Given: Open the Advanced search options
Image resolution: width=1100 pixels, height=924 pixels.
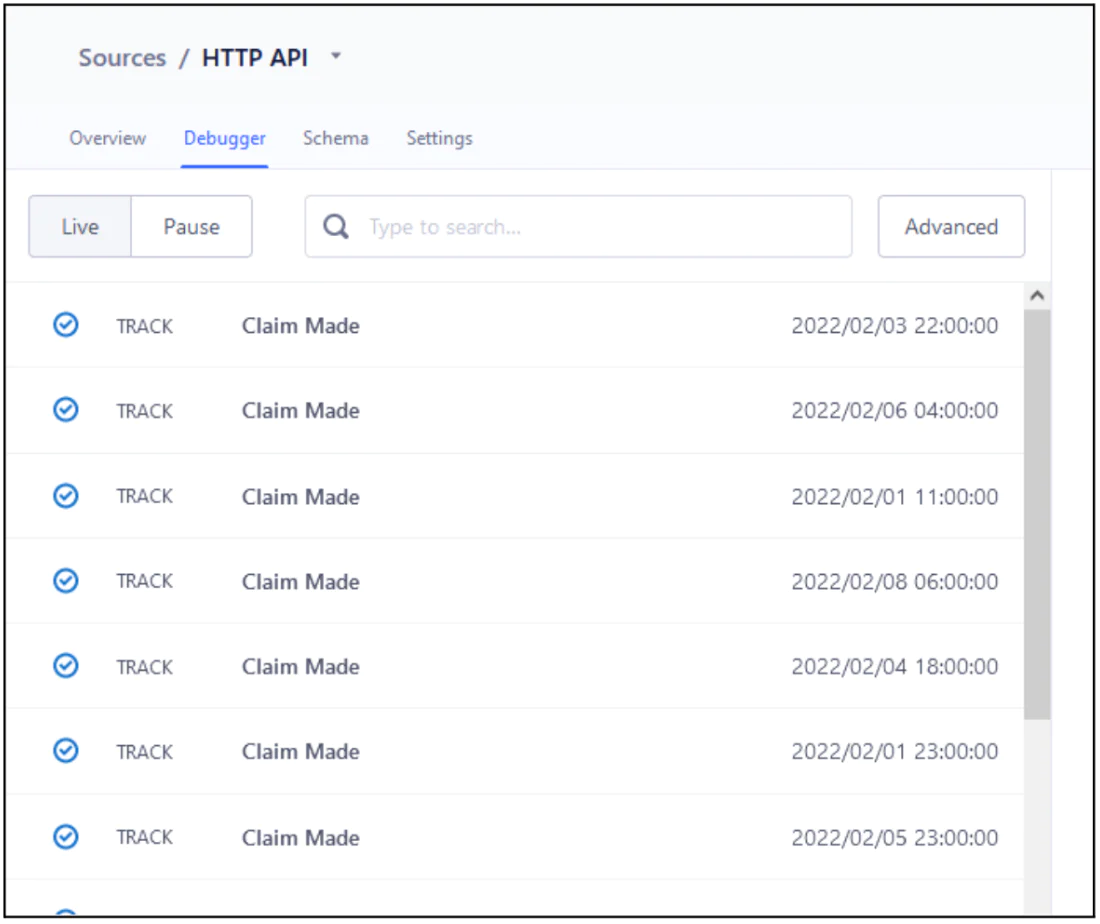Looking at the screenshot, I should [951, 227].
